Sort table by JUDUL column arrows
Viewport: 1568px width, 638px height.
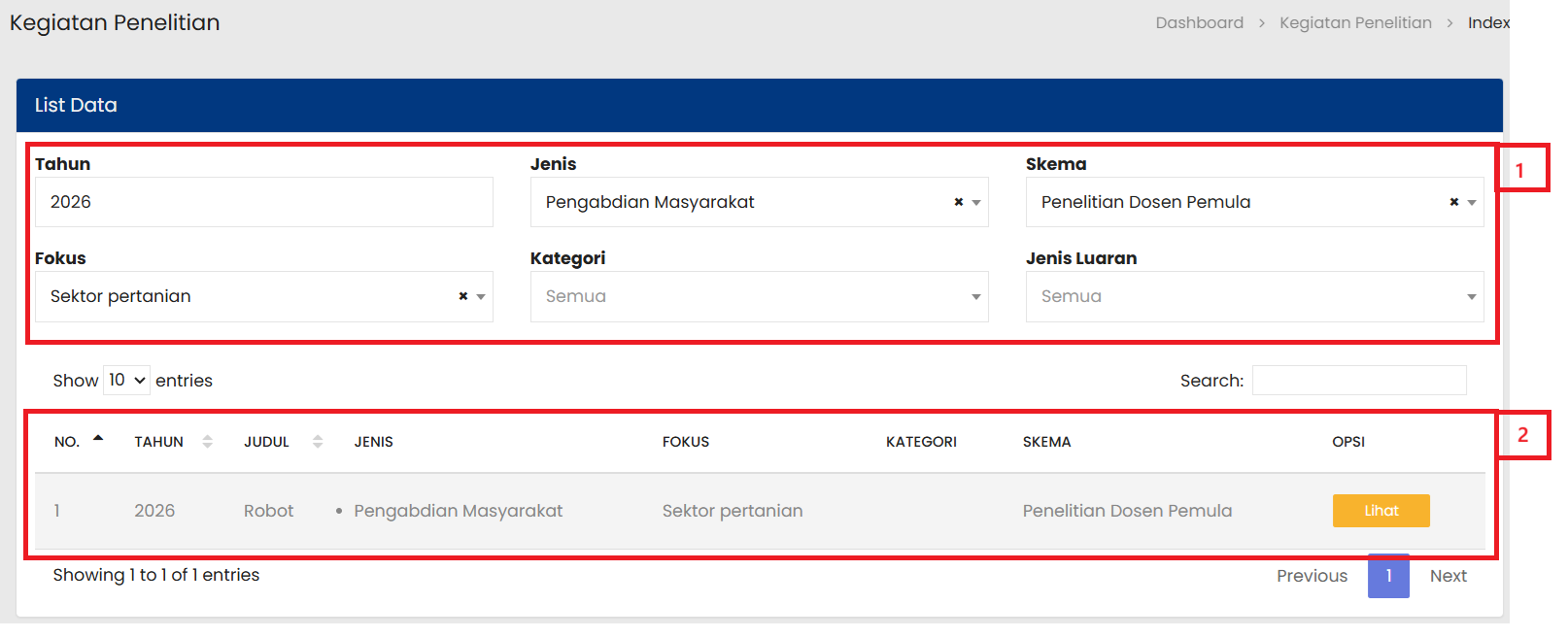point(318,442)
